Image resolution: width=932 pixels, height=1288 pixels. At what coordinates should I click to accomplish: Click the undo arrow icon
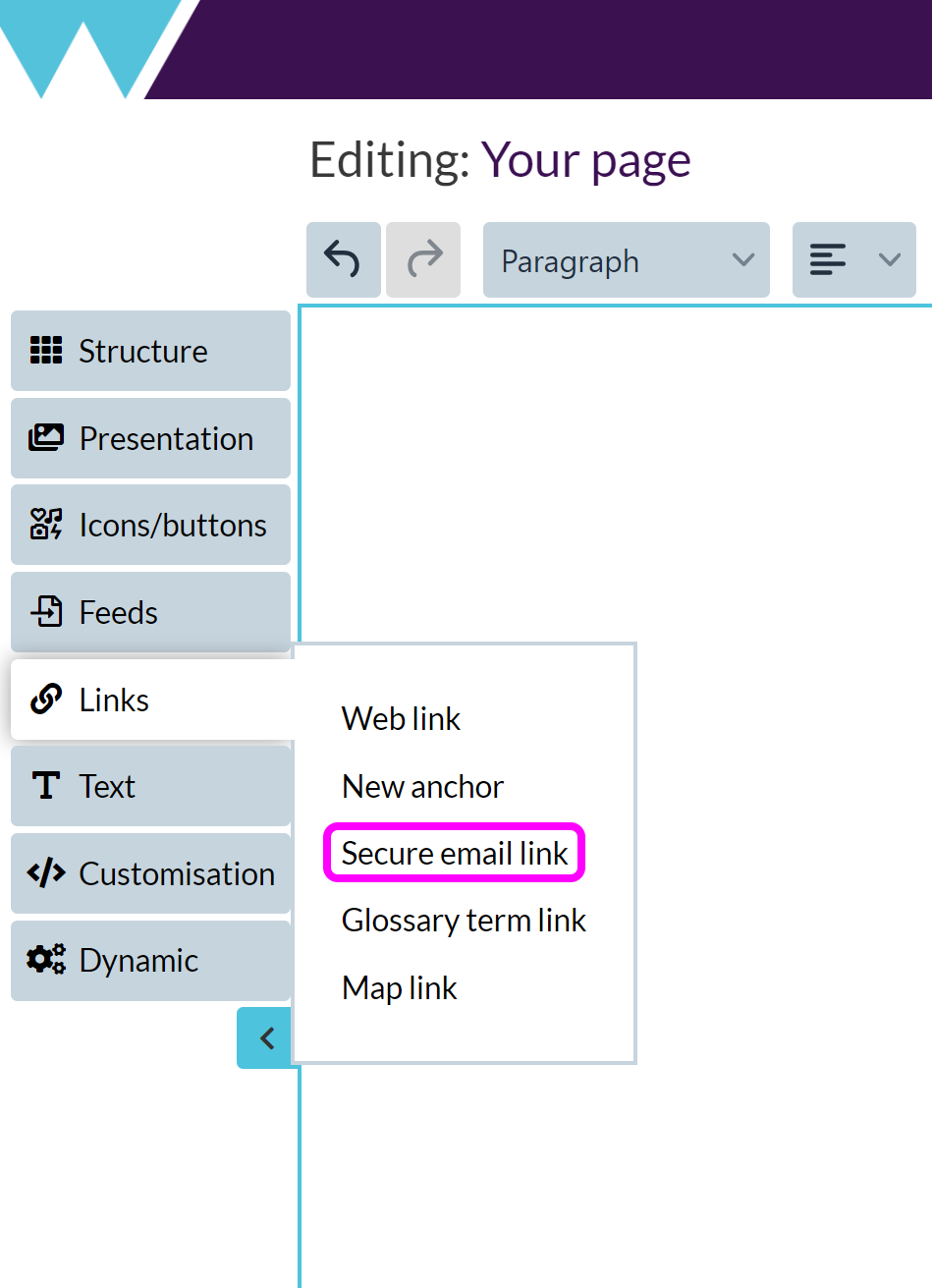[x=343, y=260]
